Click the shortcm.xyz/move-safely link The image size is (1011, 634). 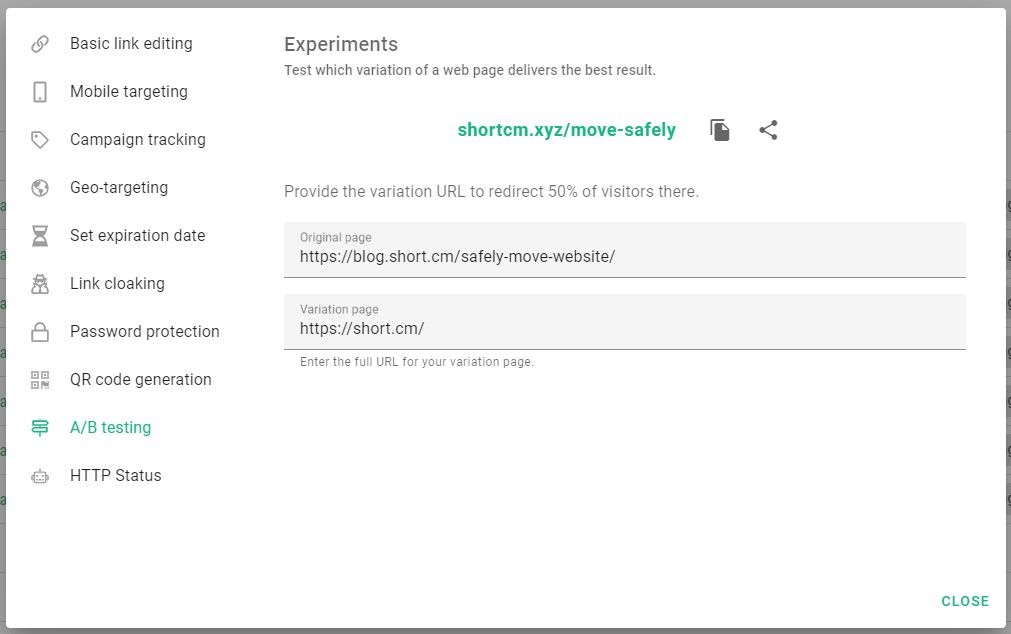click(x=566, y=129)
